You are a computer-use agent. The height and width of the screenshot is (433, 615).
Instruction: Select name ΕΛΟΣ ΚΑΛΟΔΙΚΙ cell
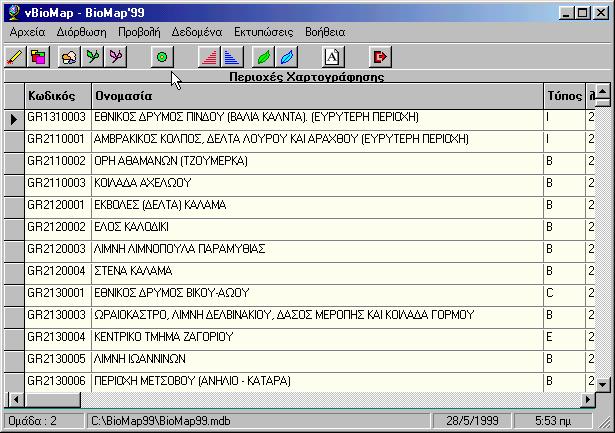(x=317, y=229)
